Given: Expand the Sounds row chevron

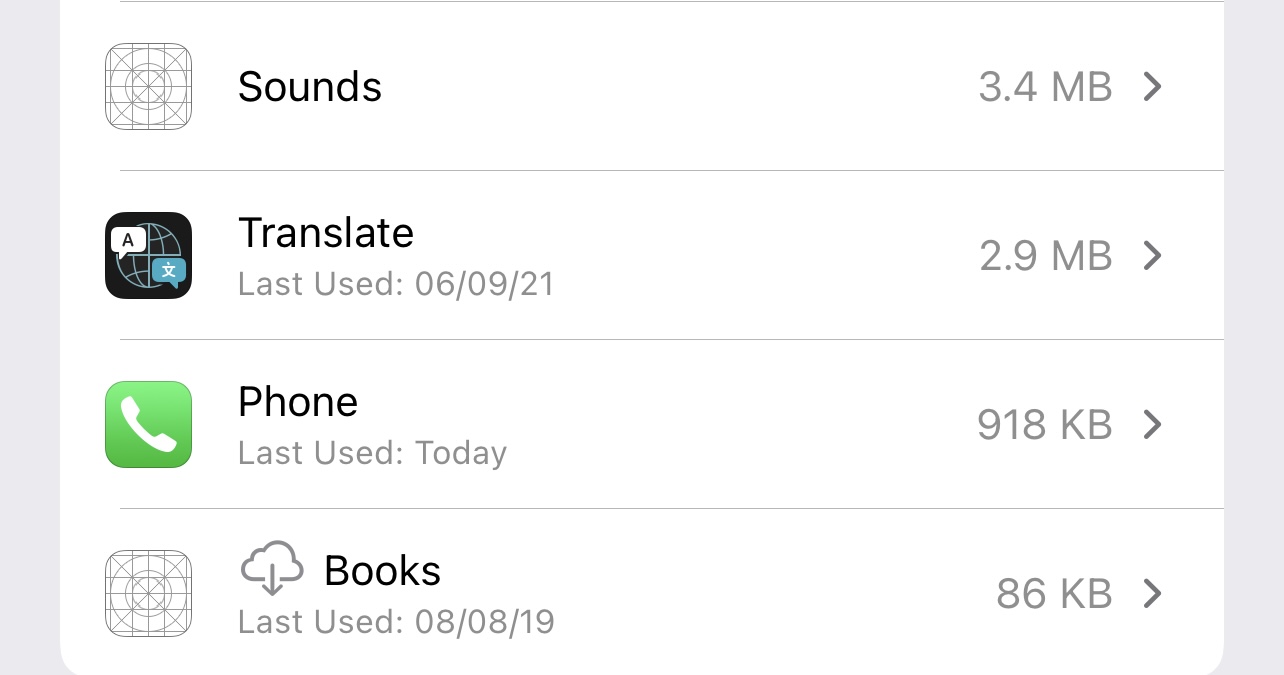Looking at the screenshot, I should [x=1152, y=87].
